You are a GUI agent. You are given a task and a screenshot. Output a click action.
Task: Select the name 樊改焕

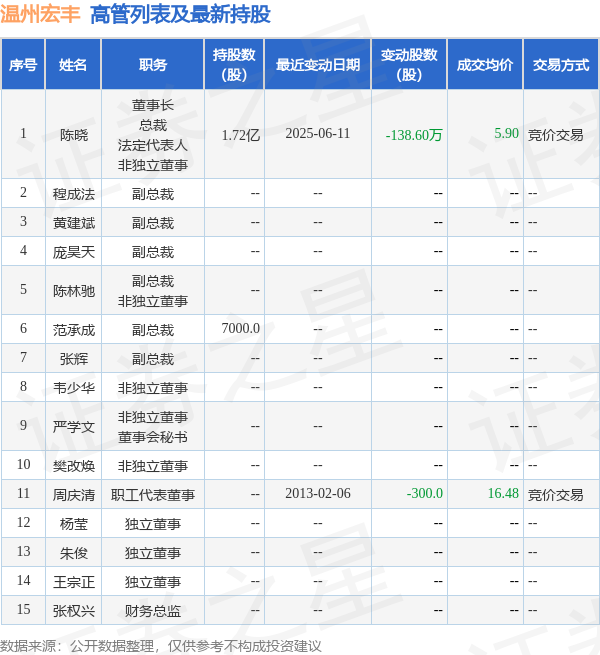[x=74, y=466]
